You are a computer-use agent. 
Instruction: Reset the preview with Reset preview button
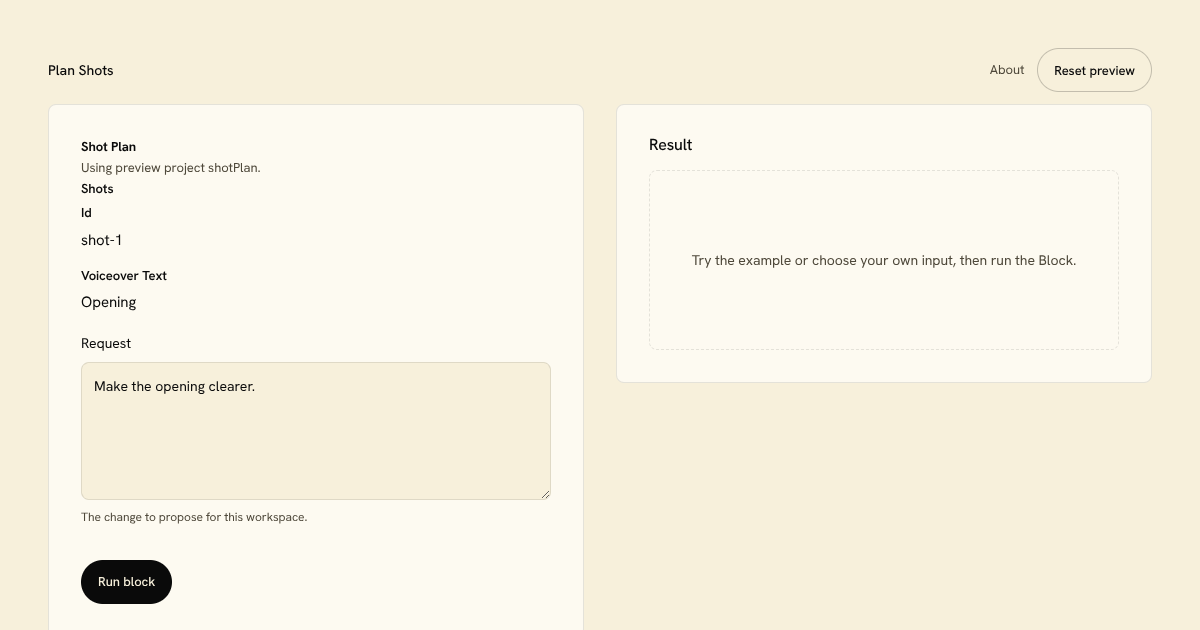[1094, 70]
